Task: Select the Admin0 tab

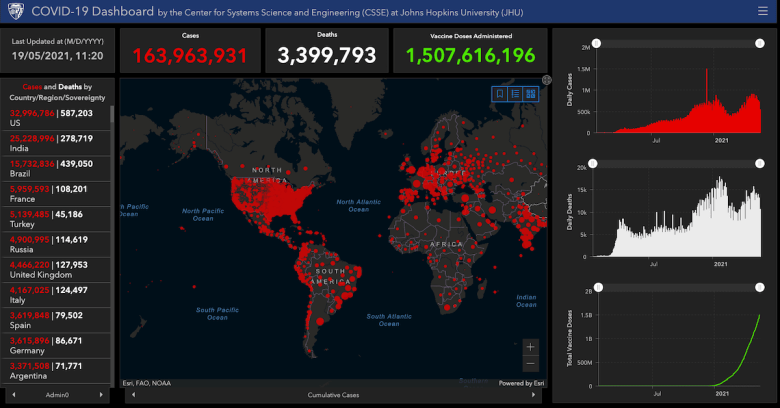Action: pyautogui.click(x=57, y=395)
